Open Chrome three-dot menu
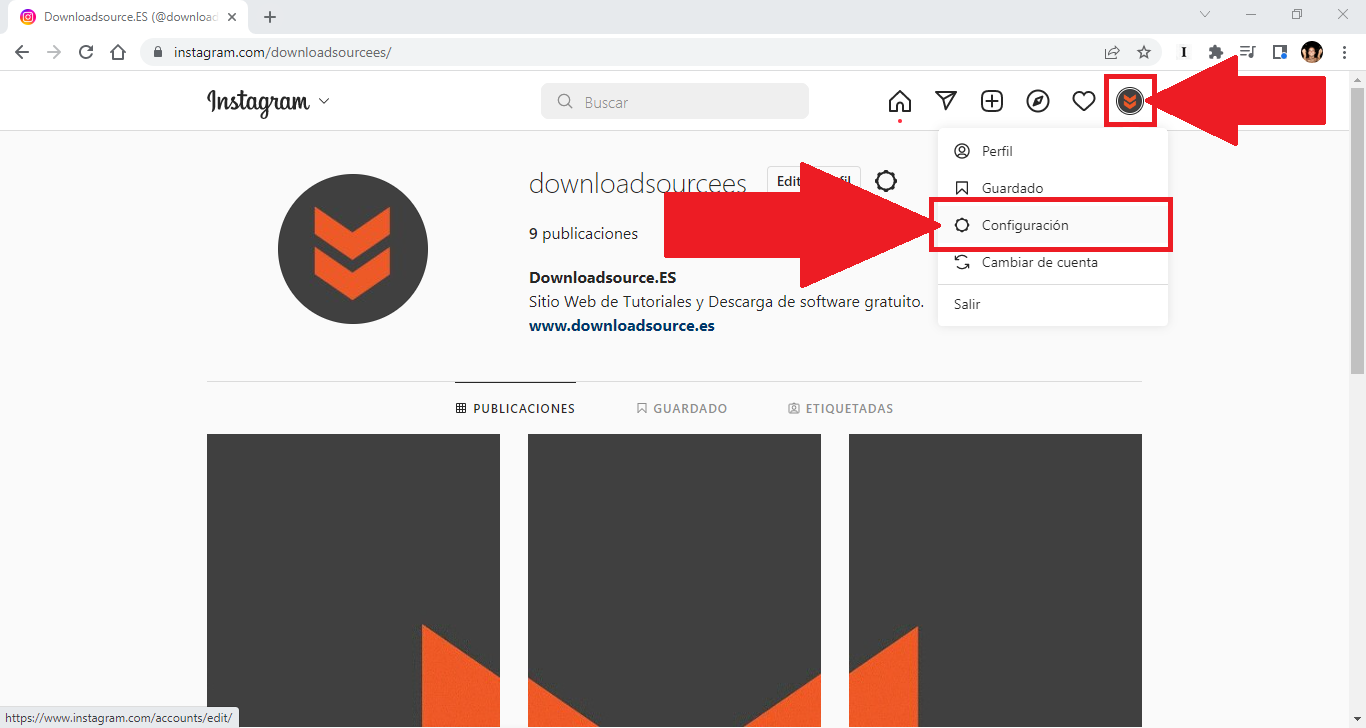The image size is (1366, 728). click(x=1344, y=52)
